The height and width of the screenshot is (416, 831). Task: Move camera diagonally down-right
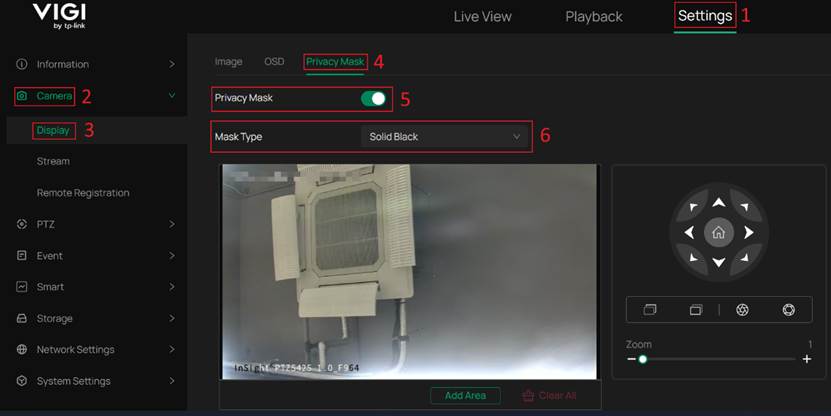[x=744, y=258]
